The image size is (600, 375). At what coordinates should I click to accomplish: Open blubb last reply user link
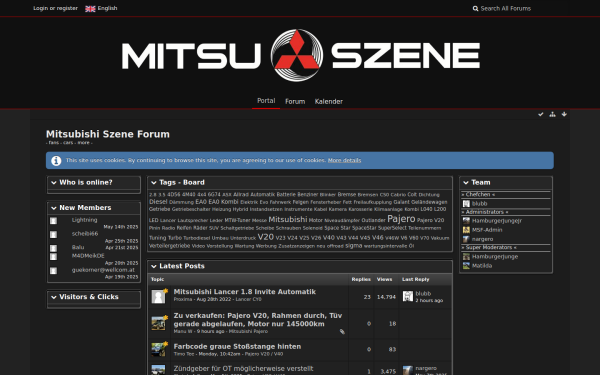(x=423, y=293)
